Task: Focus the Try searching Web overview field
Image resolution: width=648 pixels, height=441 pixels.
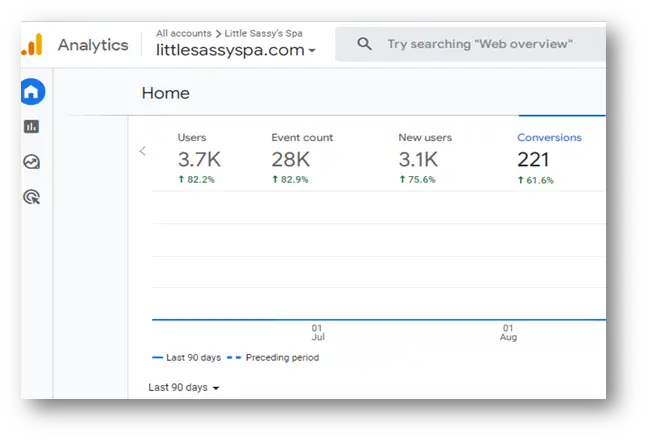Action: pos(480,44)
